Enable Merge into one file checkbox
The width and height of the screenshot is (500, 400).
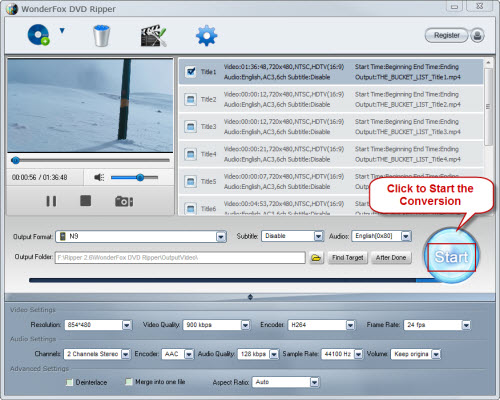coord(129,382)
